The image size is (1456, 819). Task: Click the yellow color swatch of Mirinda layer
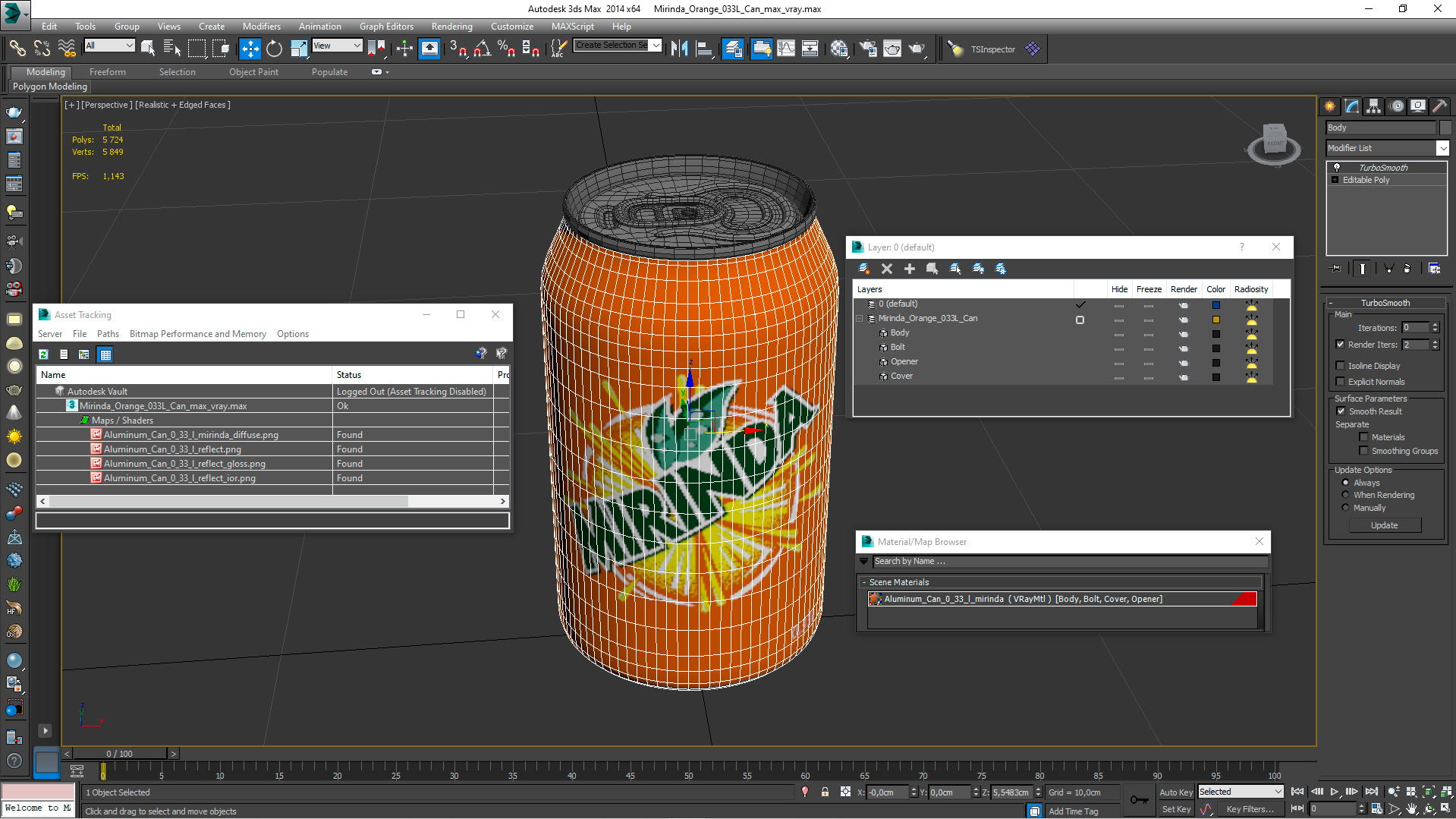1215,319
